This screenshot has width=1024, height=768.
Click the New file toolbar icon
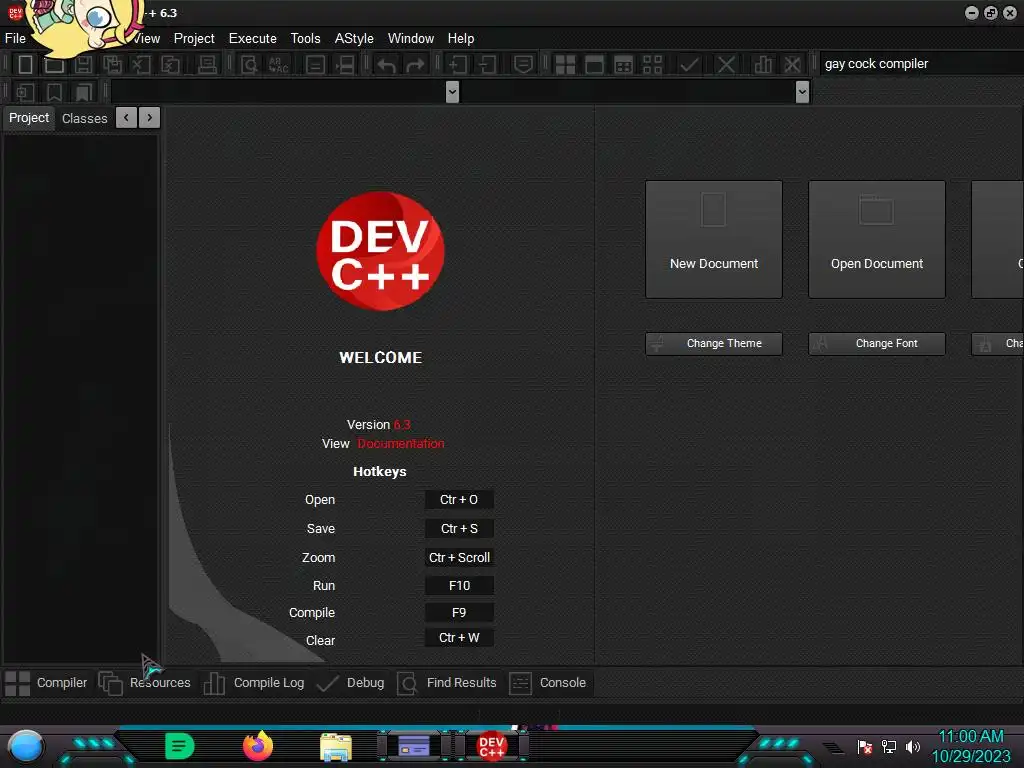point(25,64)
